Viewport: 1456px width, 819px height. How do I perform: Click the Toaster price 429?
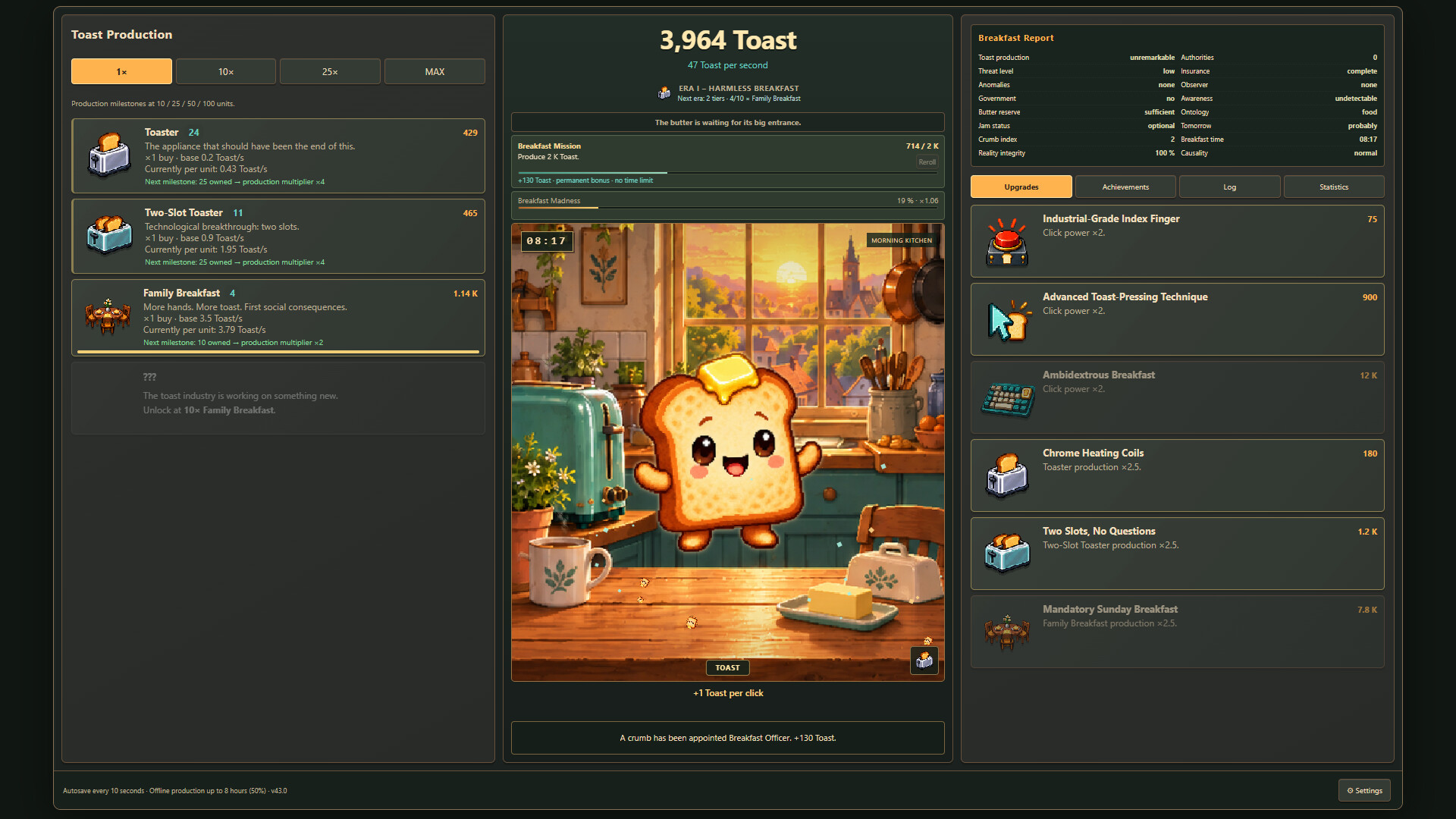pos(470,133)
